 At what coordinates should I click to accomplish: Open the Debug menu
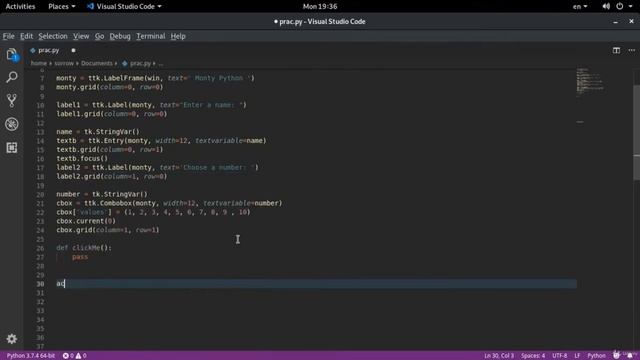(120, 36)
